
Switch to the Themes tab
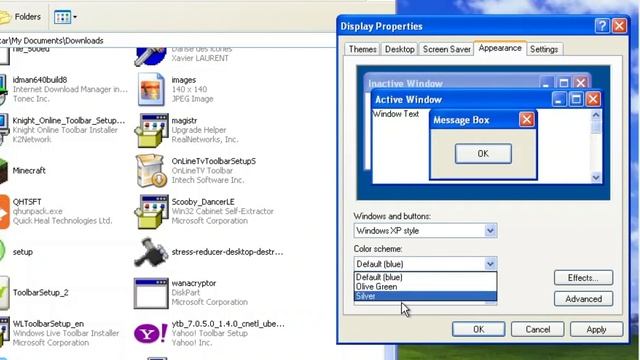[x=362, y=49]
